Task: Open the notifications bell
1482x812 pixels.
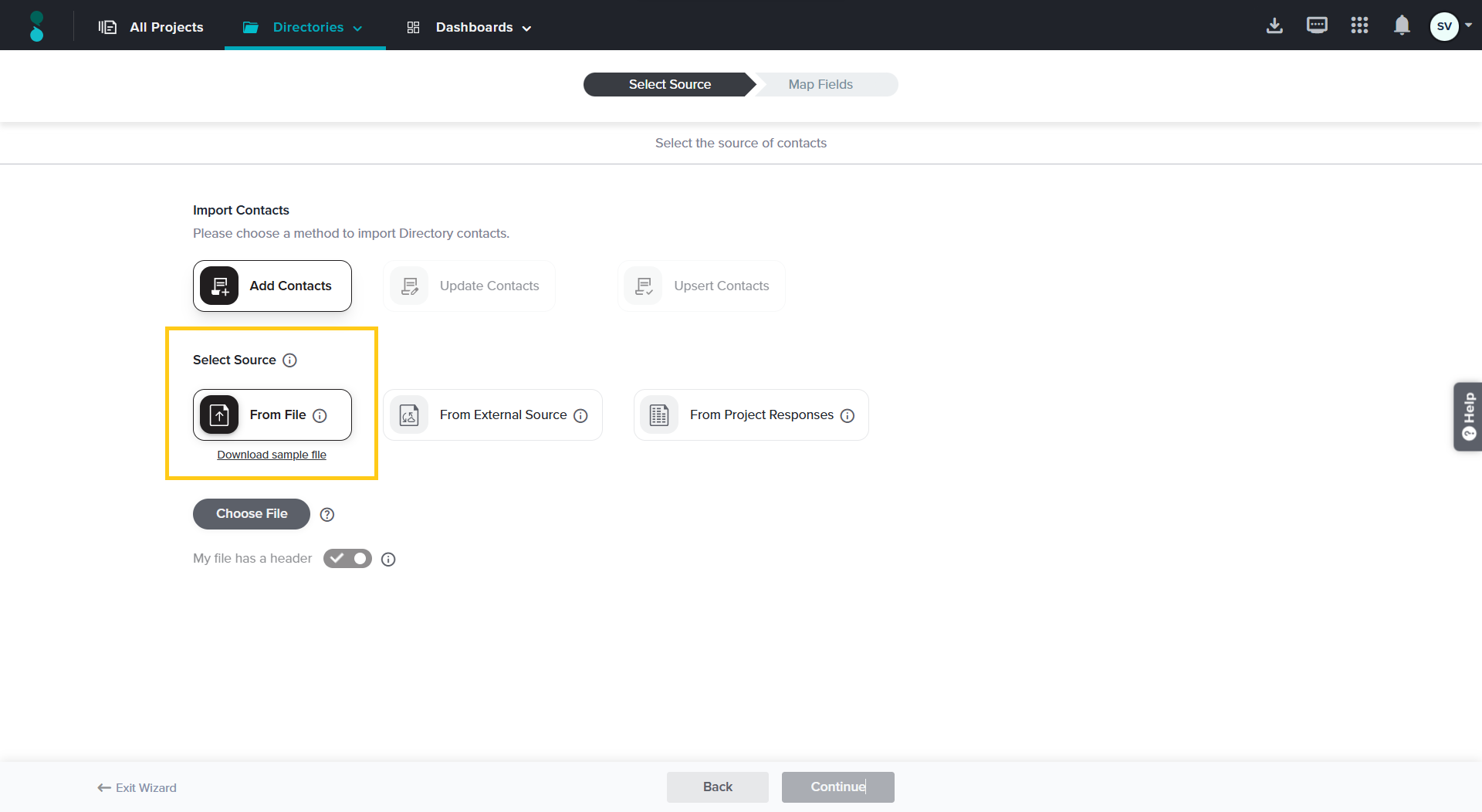Action: (1402, 26)
